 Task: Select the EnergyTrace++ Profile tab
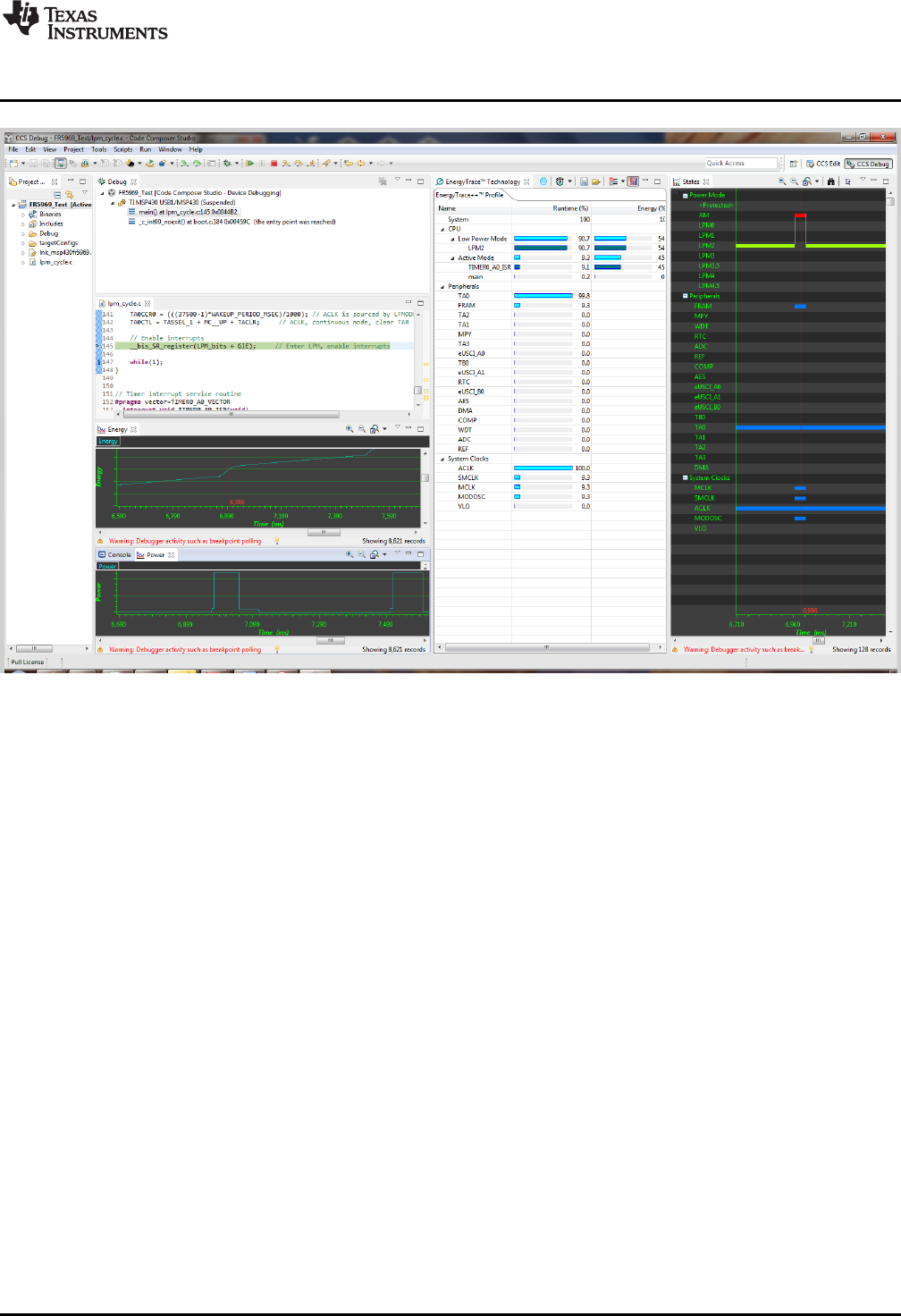tap(470, 195)
